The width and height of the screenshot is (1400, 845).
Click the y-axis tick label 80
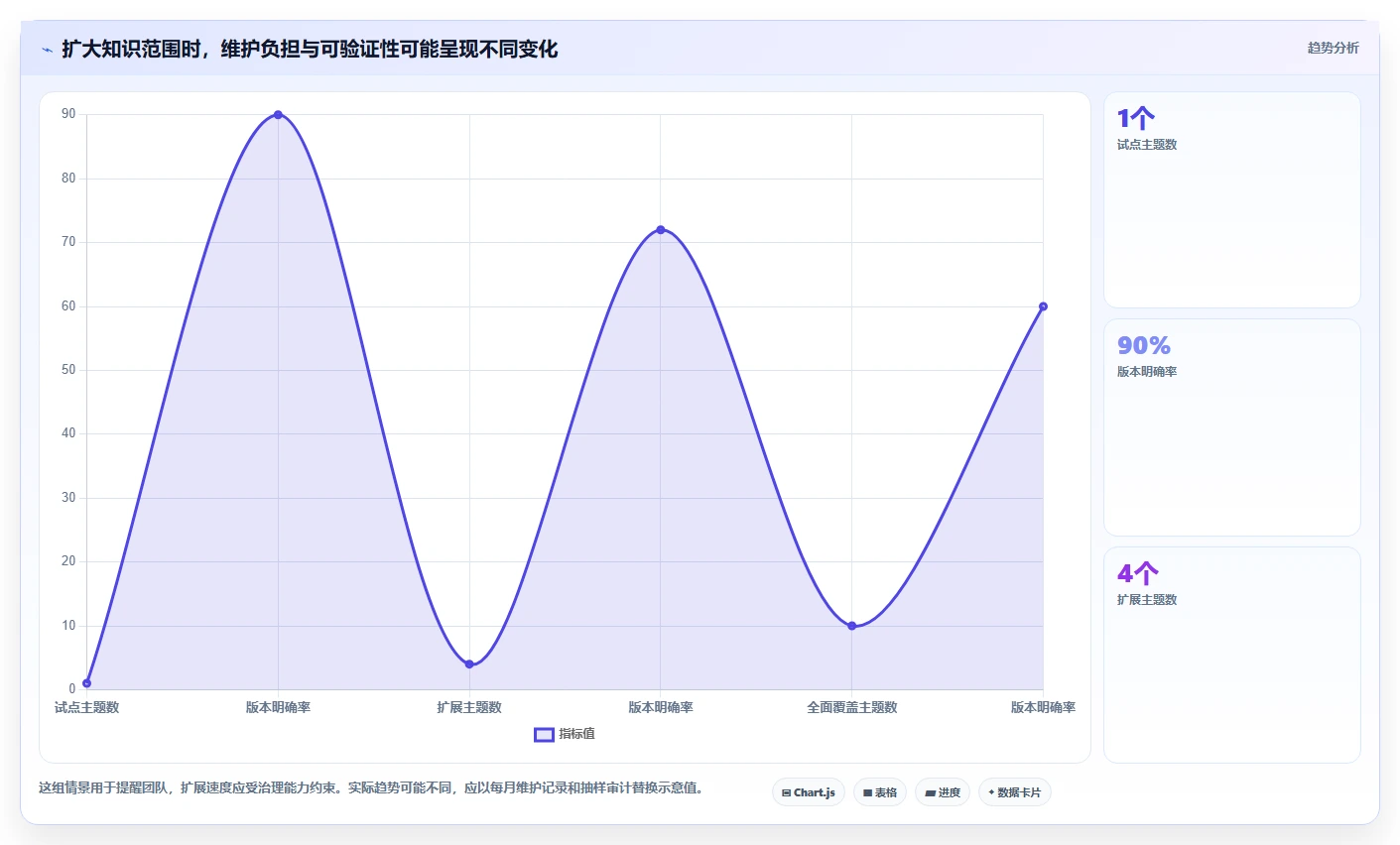68,179
